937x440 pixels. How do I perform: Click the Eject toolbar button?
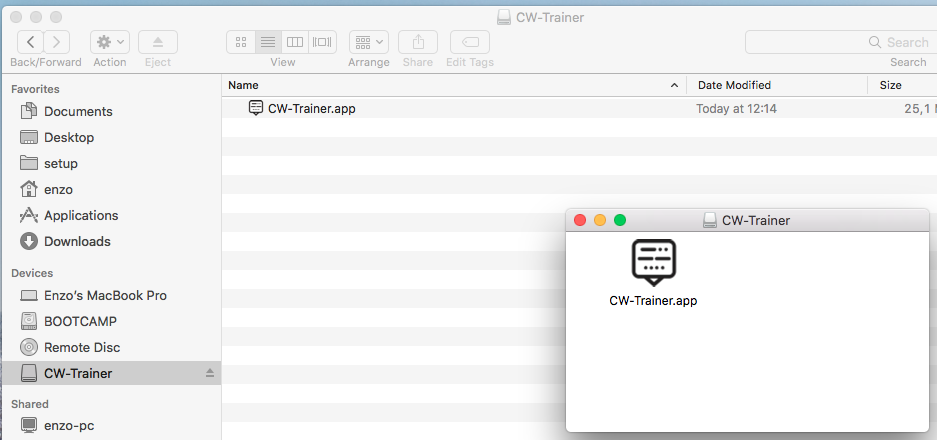158,42
